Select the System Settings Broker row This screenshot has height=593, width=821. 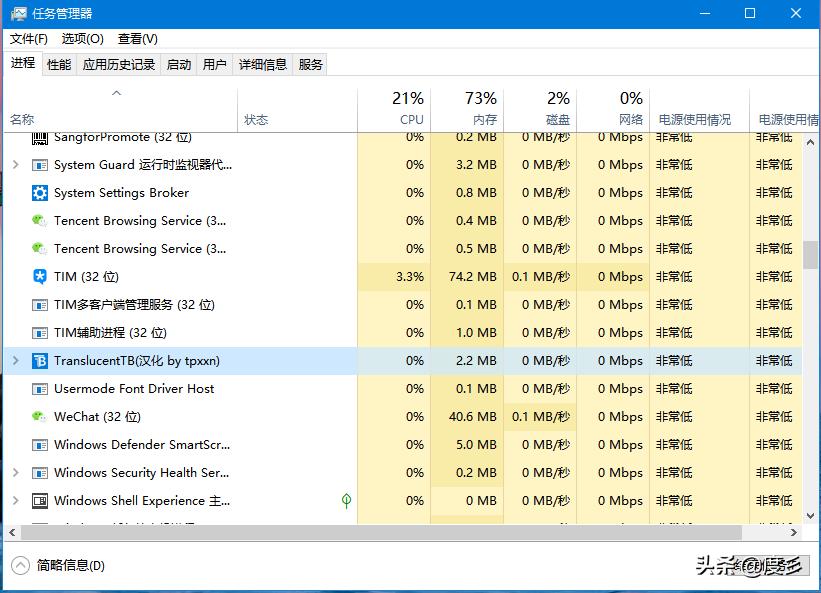(403, 193)
